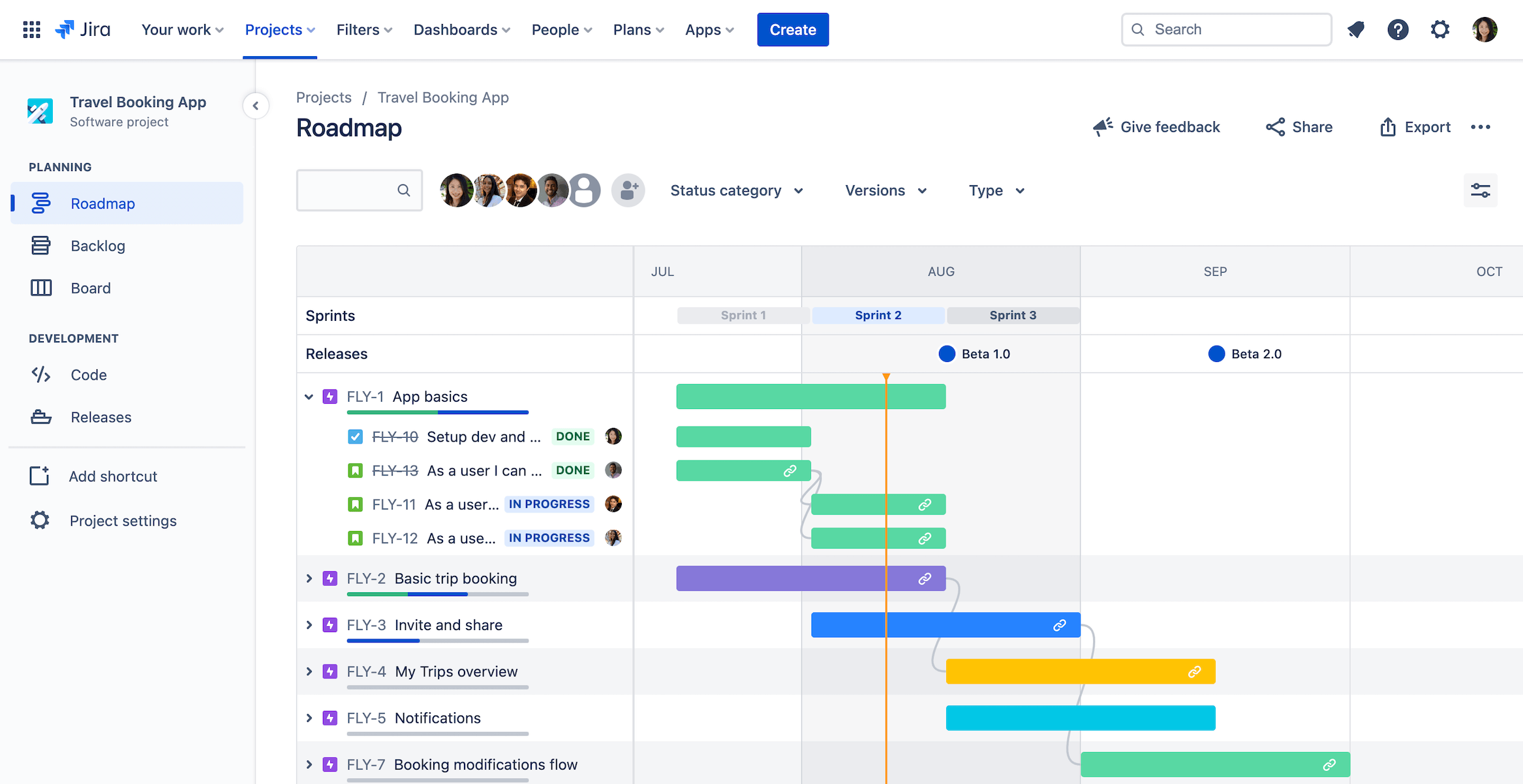
Task: Open the Status category dropdown filter
Action: (736, 190)
